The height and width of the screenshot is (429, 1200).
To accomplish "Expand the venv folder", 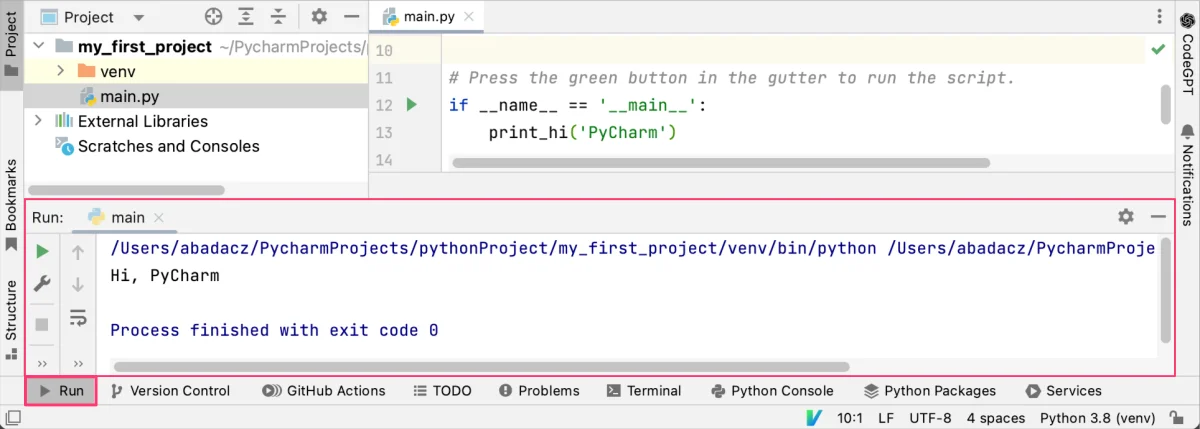I will tap(61, 71).
